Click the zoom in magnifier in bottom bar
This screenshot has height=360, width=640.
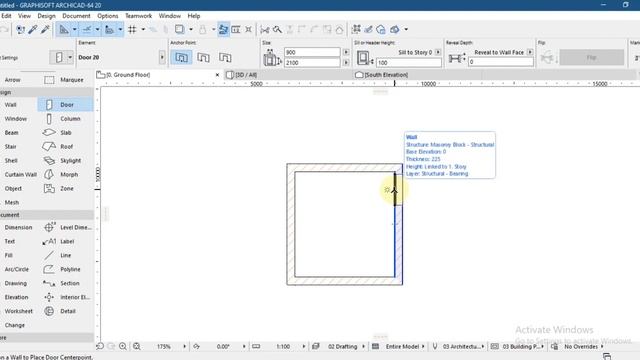(x=123, y=346)
